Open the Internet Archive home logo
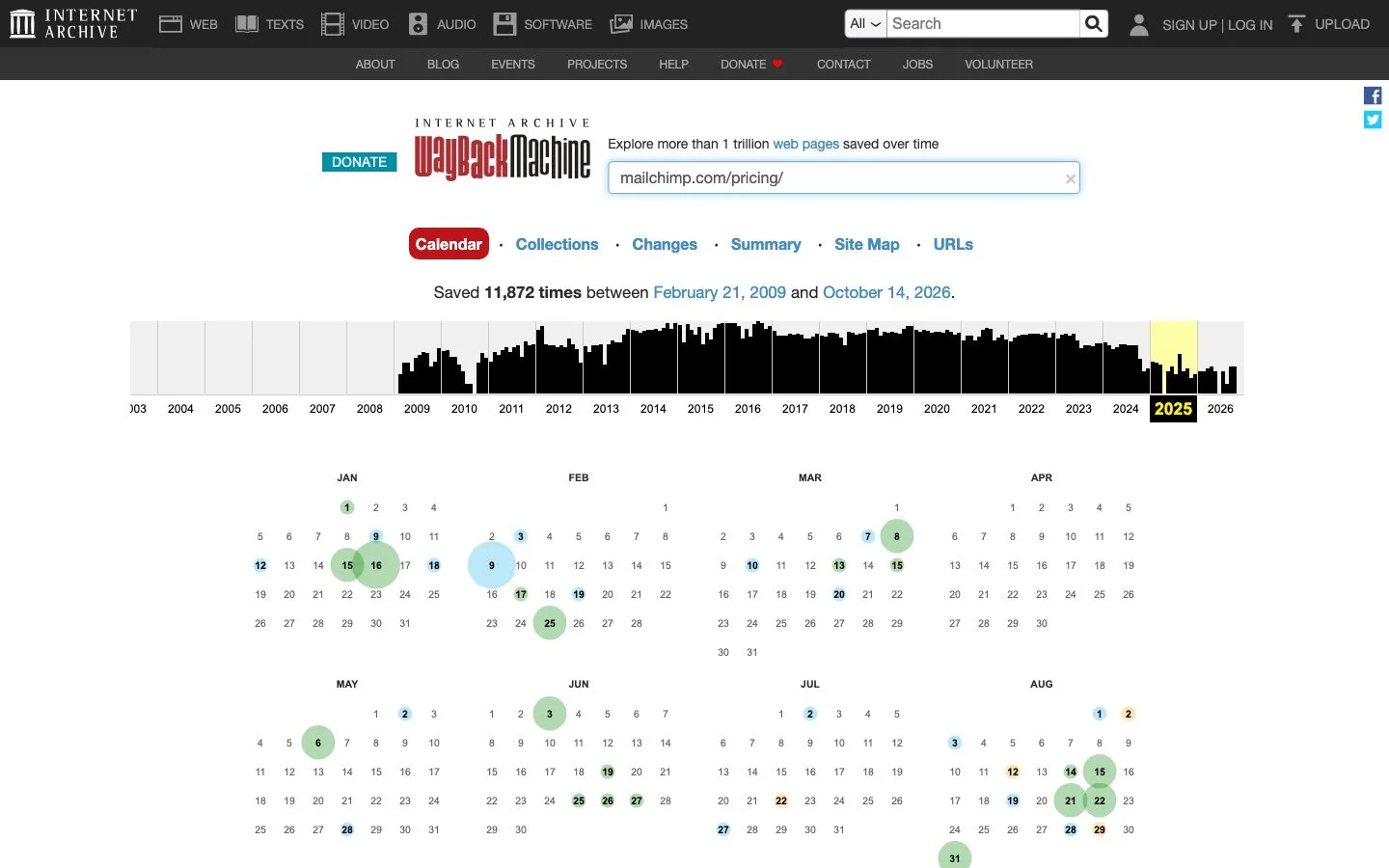 [73, 24]
